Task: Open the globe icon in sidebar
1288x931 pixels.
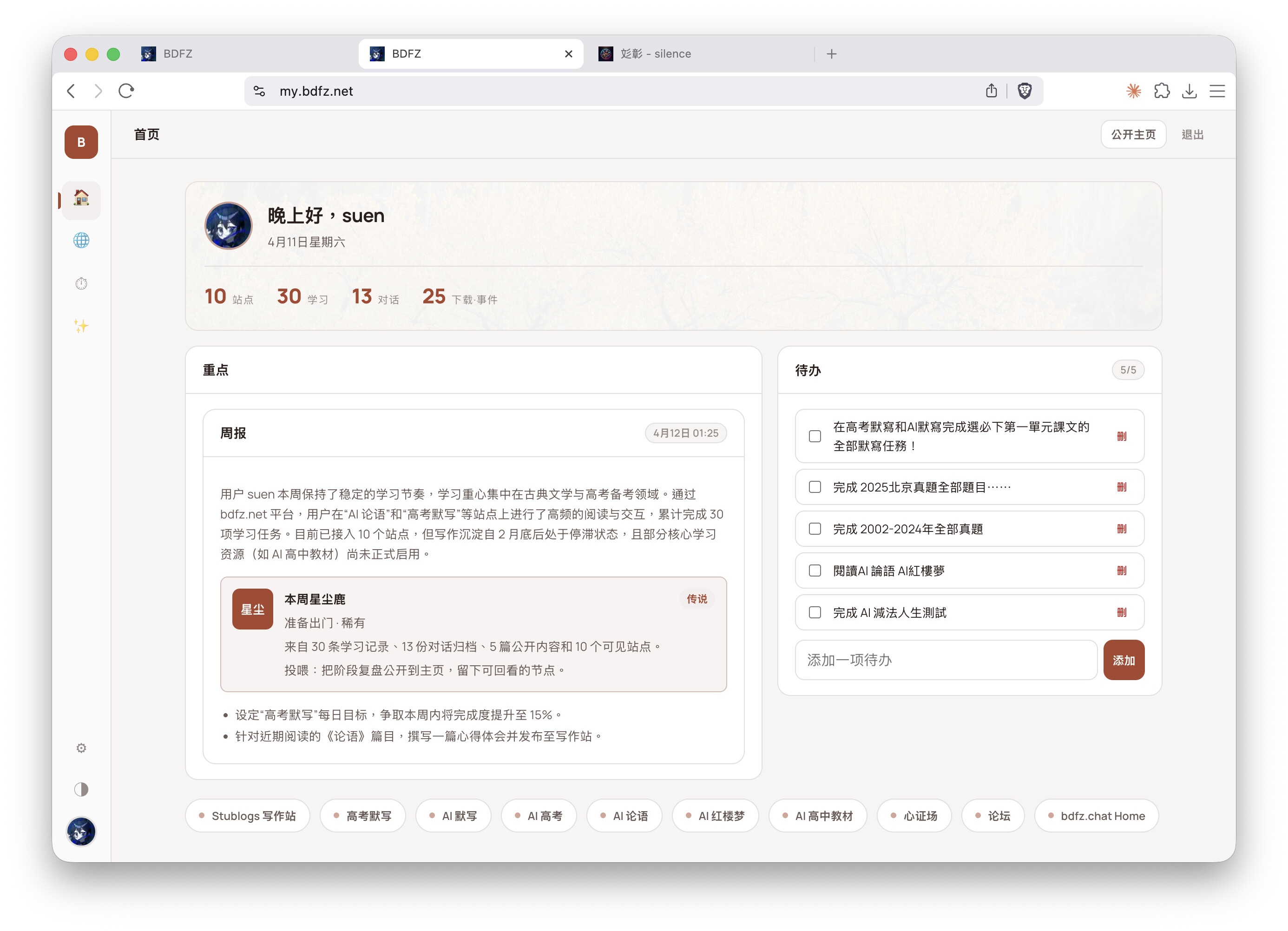Action: [81, 241]
